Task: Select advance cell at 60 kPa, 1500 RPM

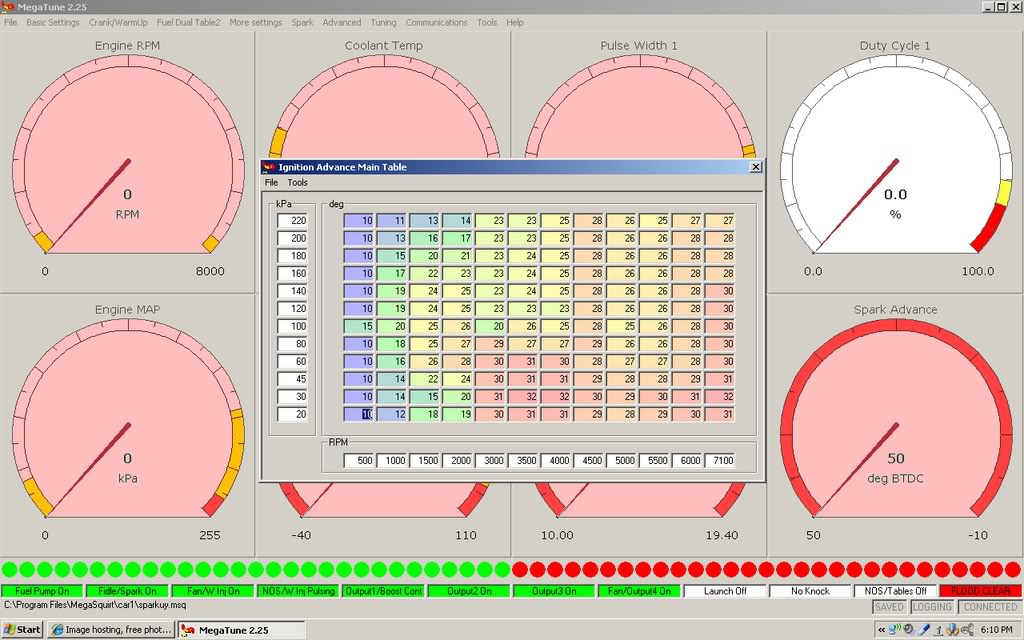Action: pos(424,362)
